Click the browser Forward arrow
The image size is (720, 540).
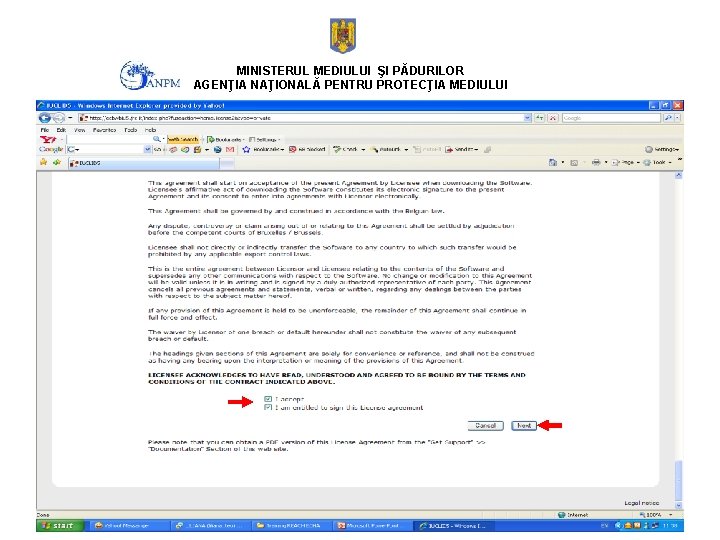click(x=59, y=118)
